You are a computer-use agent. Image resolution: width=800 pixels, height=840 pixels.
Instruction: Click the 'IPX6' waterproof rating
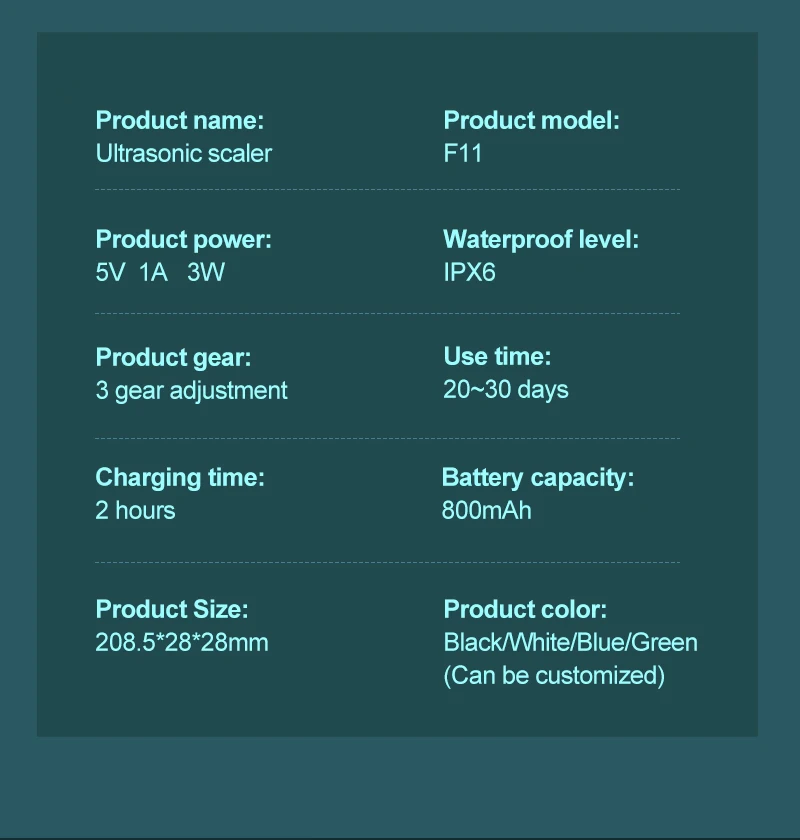coord(469,272)
